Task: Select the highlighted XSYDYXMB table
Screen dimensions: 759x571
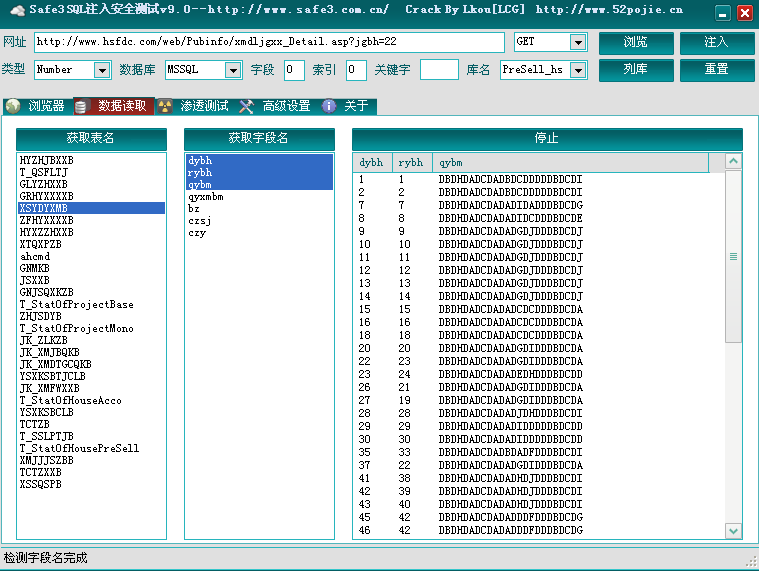Action: [91, 208]
